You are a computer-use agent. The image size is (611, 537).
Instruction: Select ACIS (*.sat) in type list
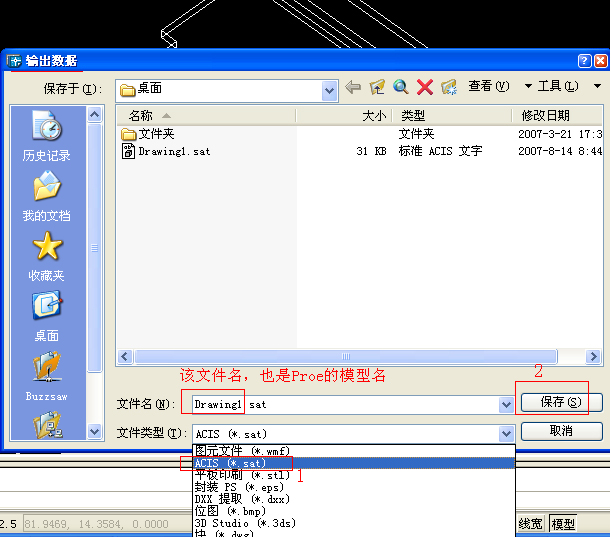[x=354, y=463]
